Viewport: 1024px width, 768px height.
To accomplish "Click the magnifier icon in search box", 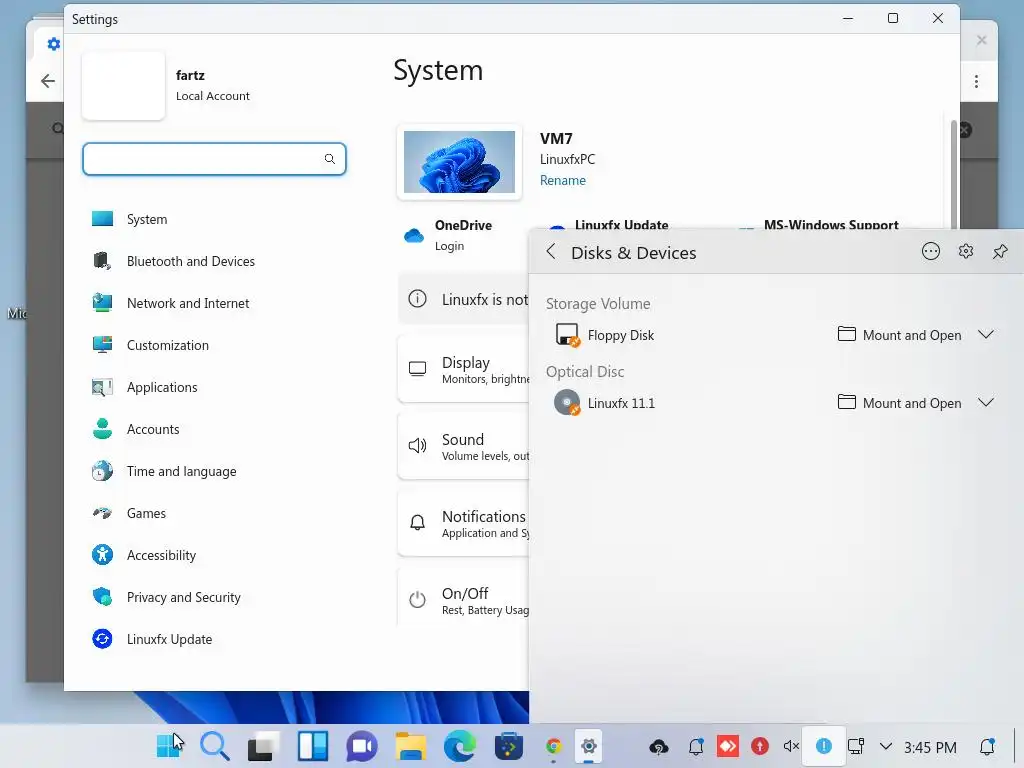I will click(330, 159).
